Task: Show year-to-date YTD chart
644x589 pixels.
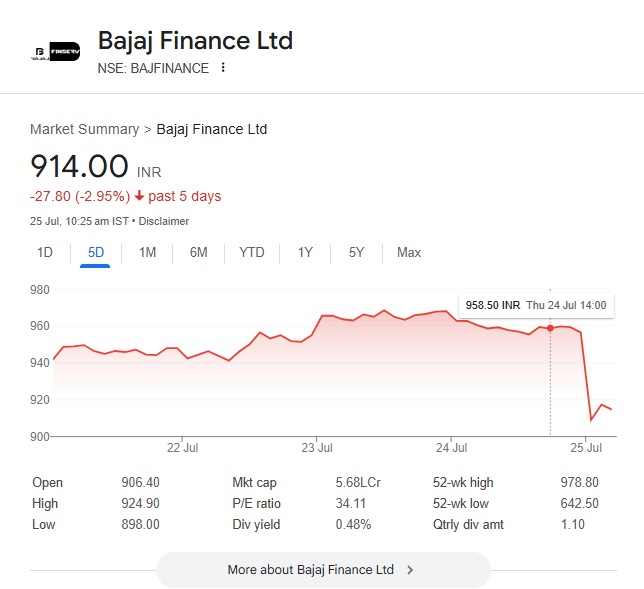Action: (252, 252)
